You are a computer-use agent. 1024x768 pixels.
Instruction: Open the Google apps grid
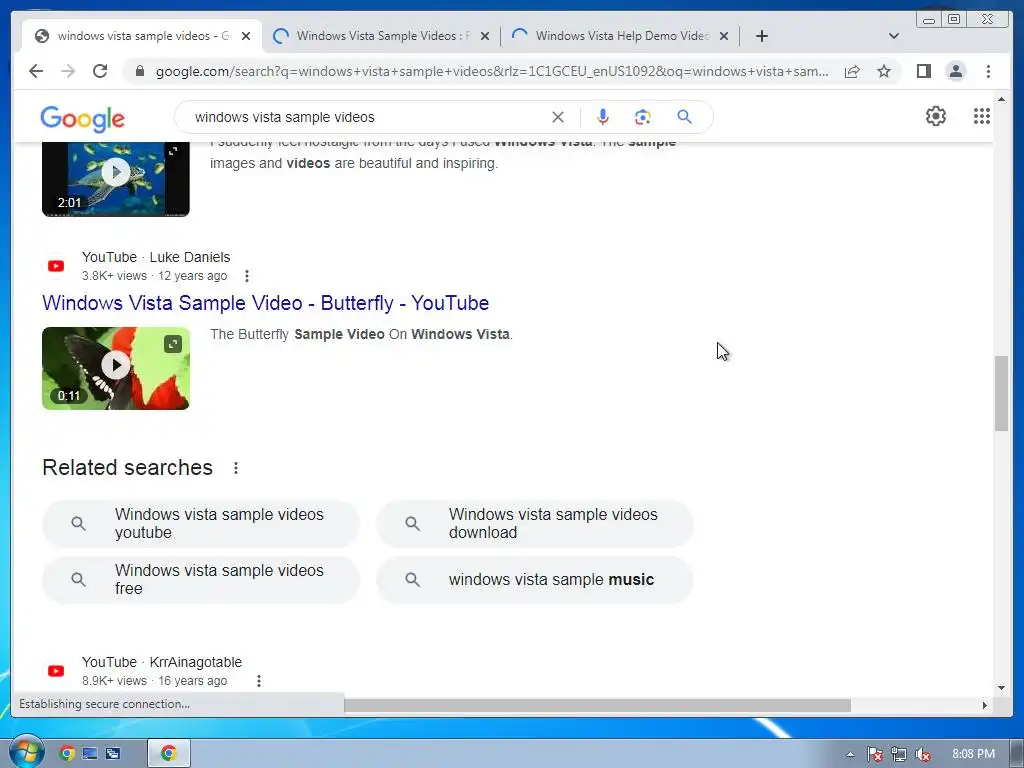(x=982, y=116)
